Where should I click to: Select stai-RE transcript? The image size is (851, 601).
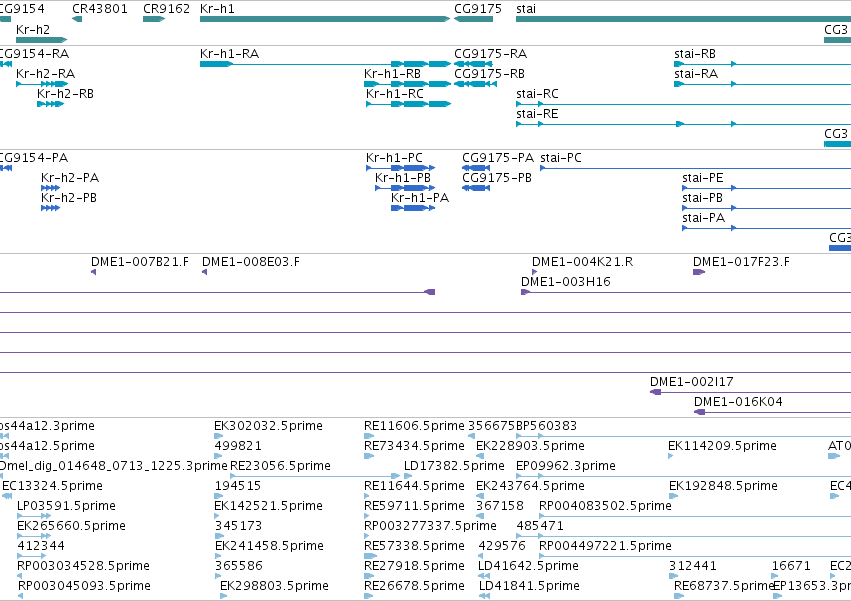(x=683, y=124)
